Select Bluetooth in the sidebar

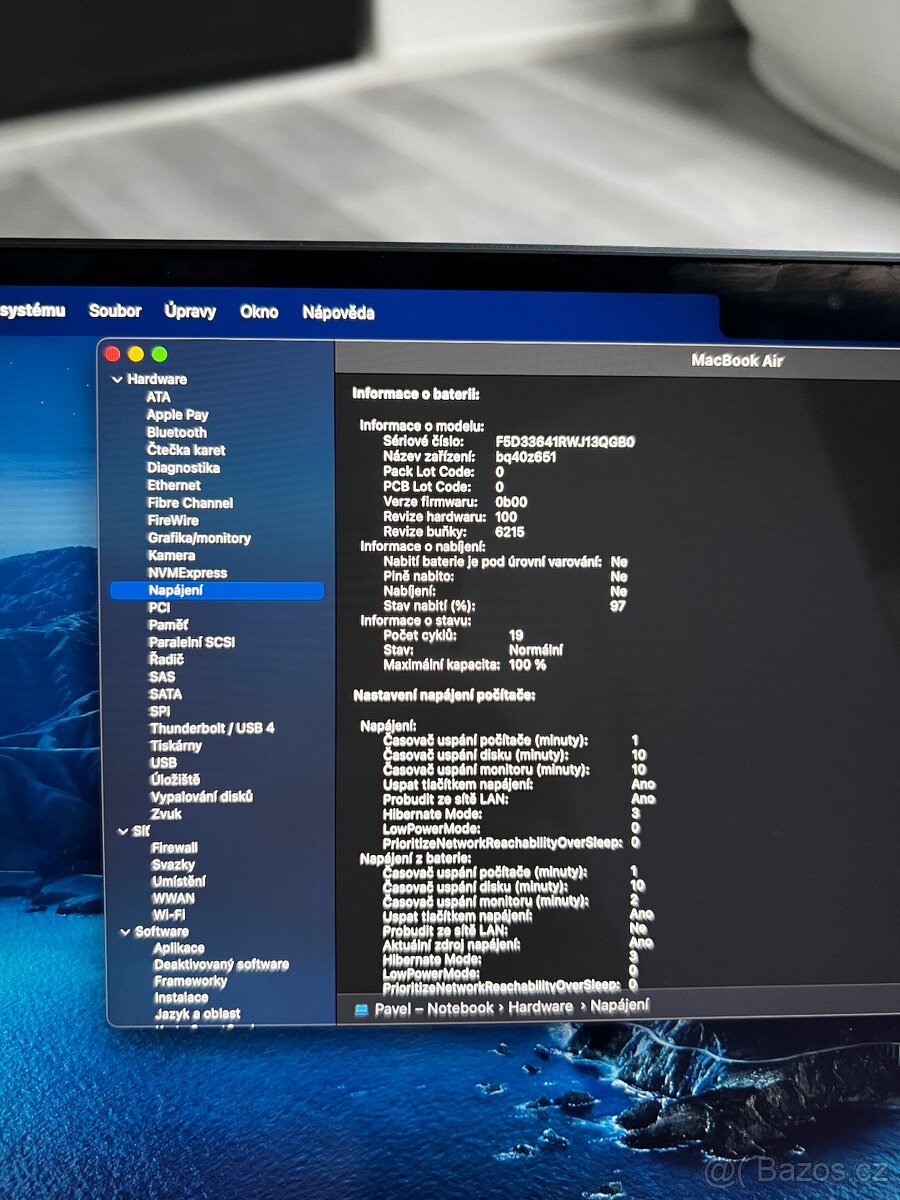pos(177,432)
